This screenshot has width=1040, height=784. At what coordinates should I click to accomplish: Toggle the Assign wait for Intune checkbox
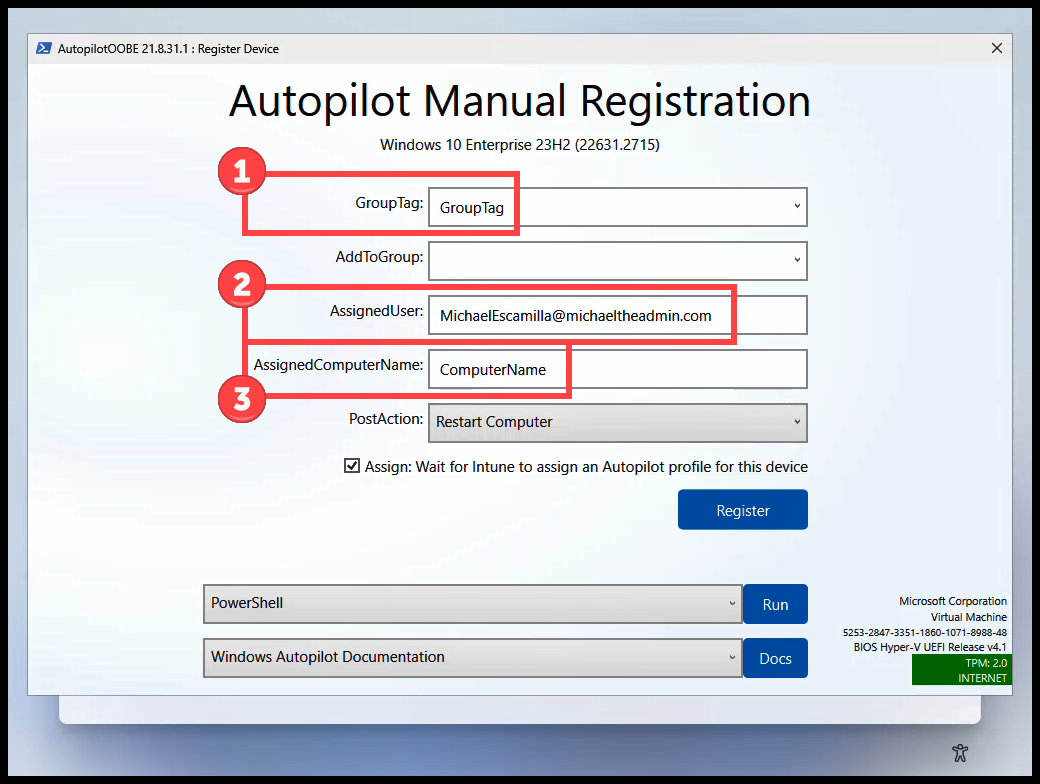pos(352,466)
